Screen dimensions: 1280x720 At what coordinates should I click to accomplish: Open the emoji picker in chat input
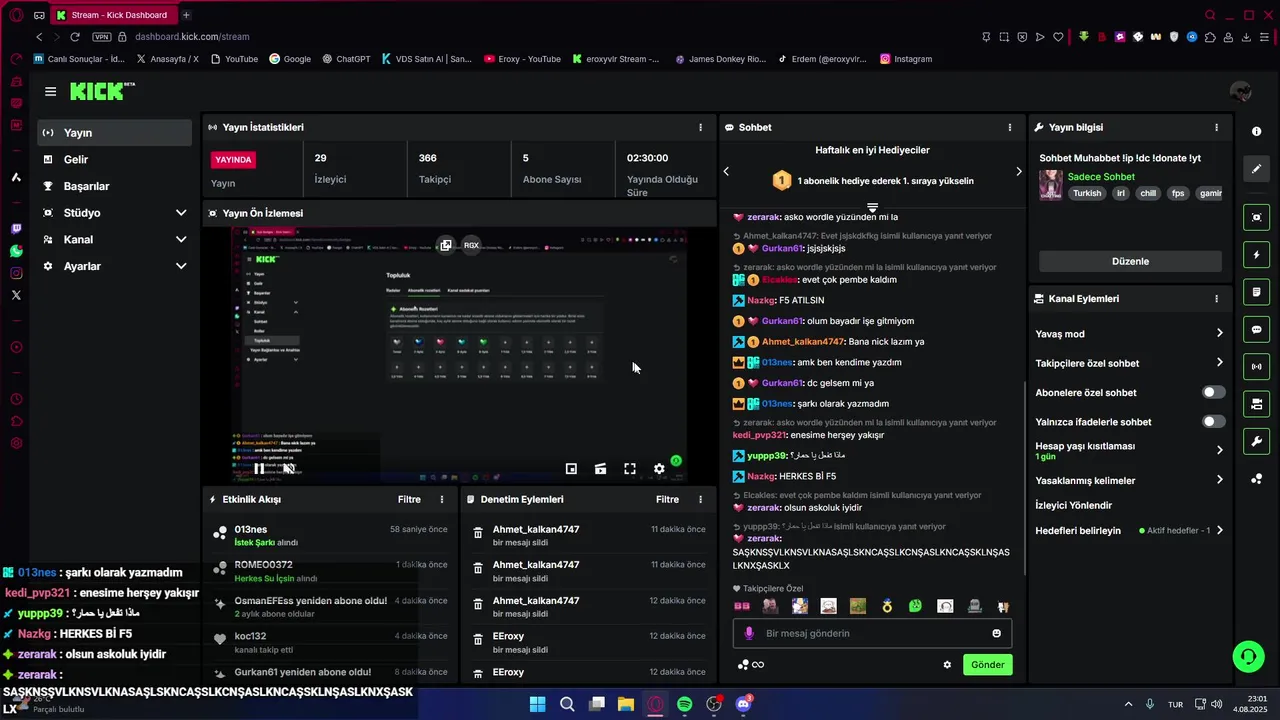(996, 633)
